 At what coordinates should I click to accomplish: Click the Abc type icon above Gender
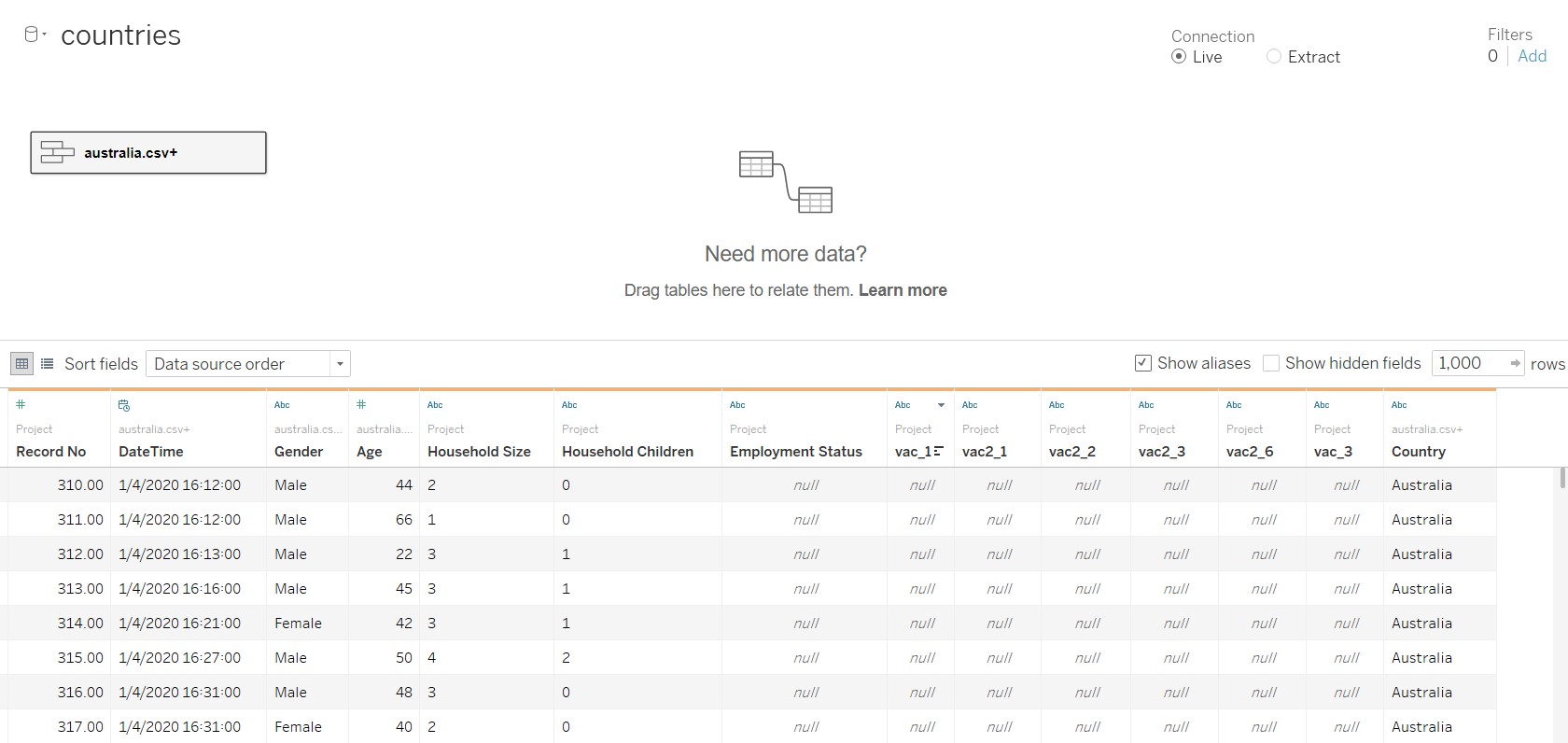point(282,405)
